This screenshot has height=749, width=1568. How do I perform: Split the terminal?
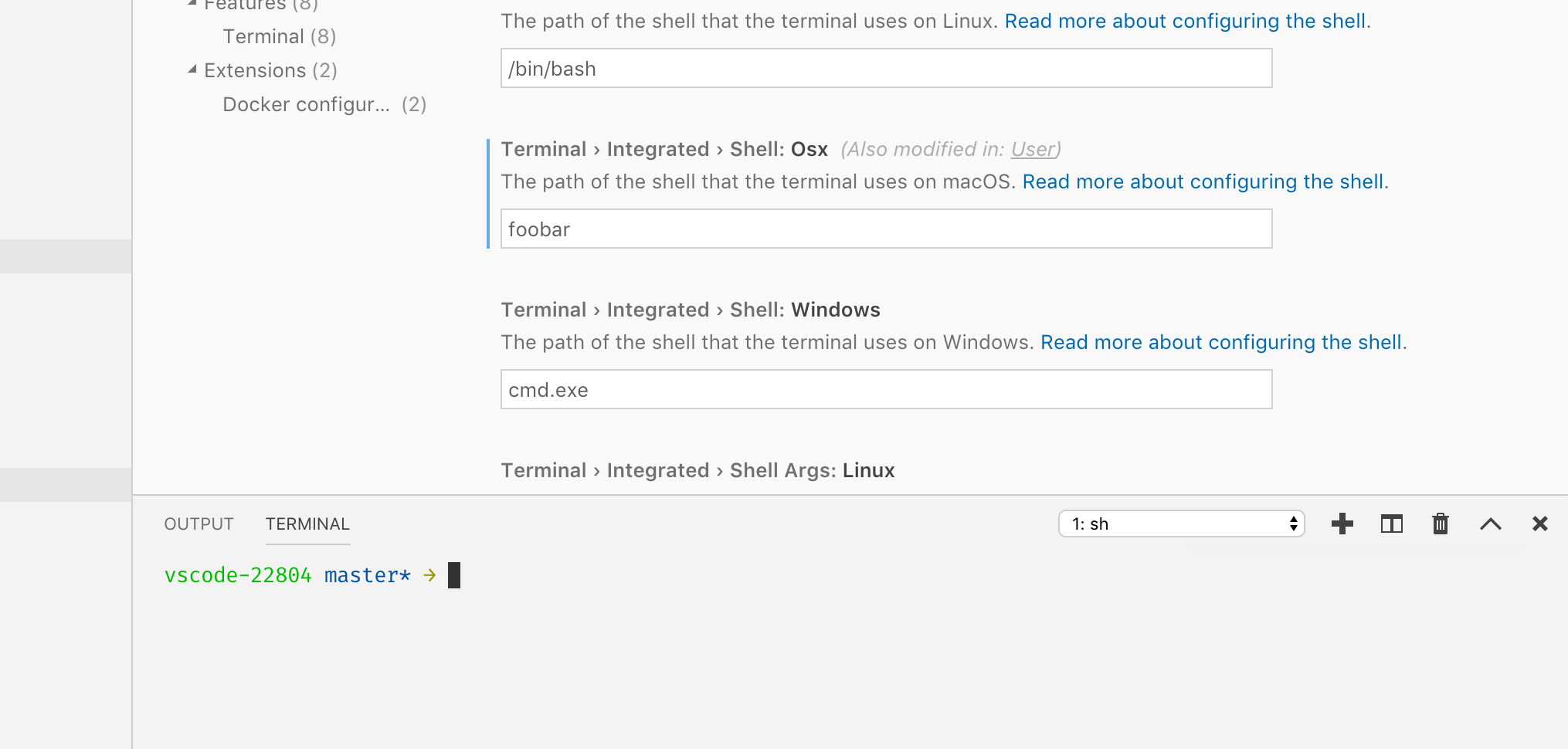point(1391,524)
